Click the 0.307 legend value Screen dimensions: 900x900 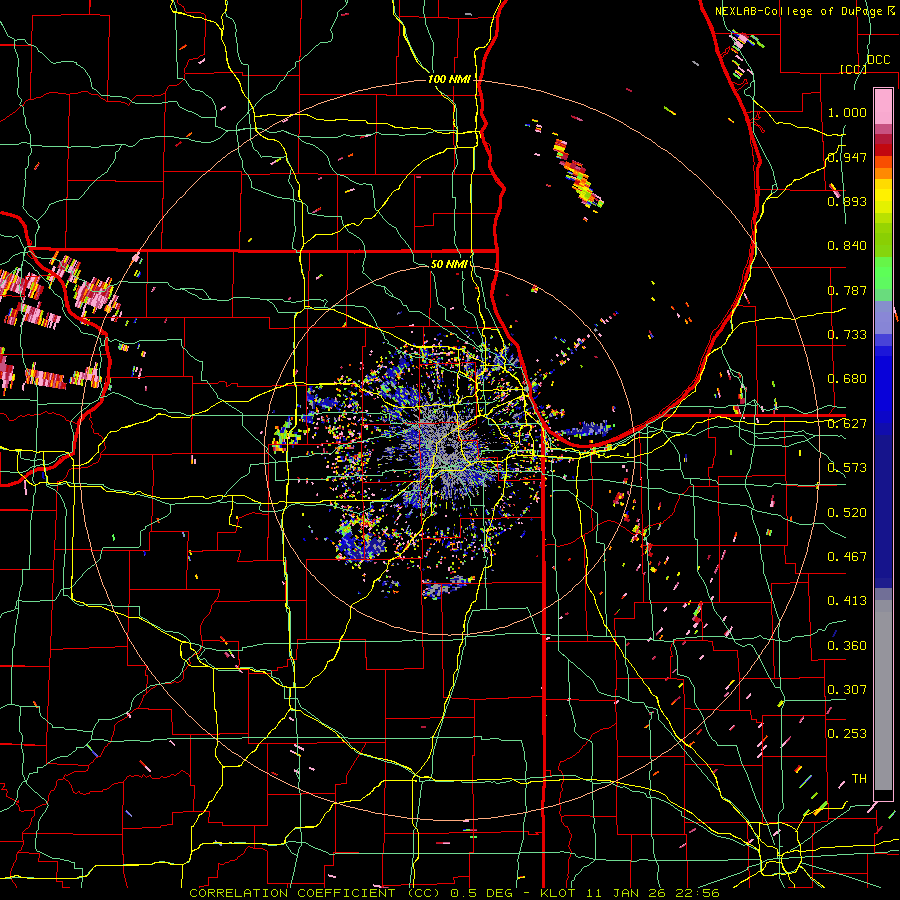coord(847,690)
